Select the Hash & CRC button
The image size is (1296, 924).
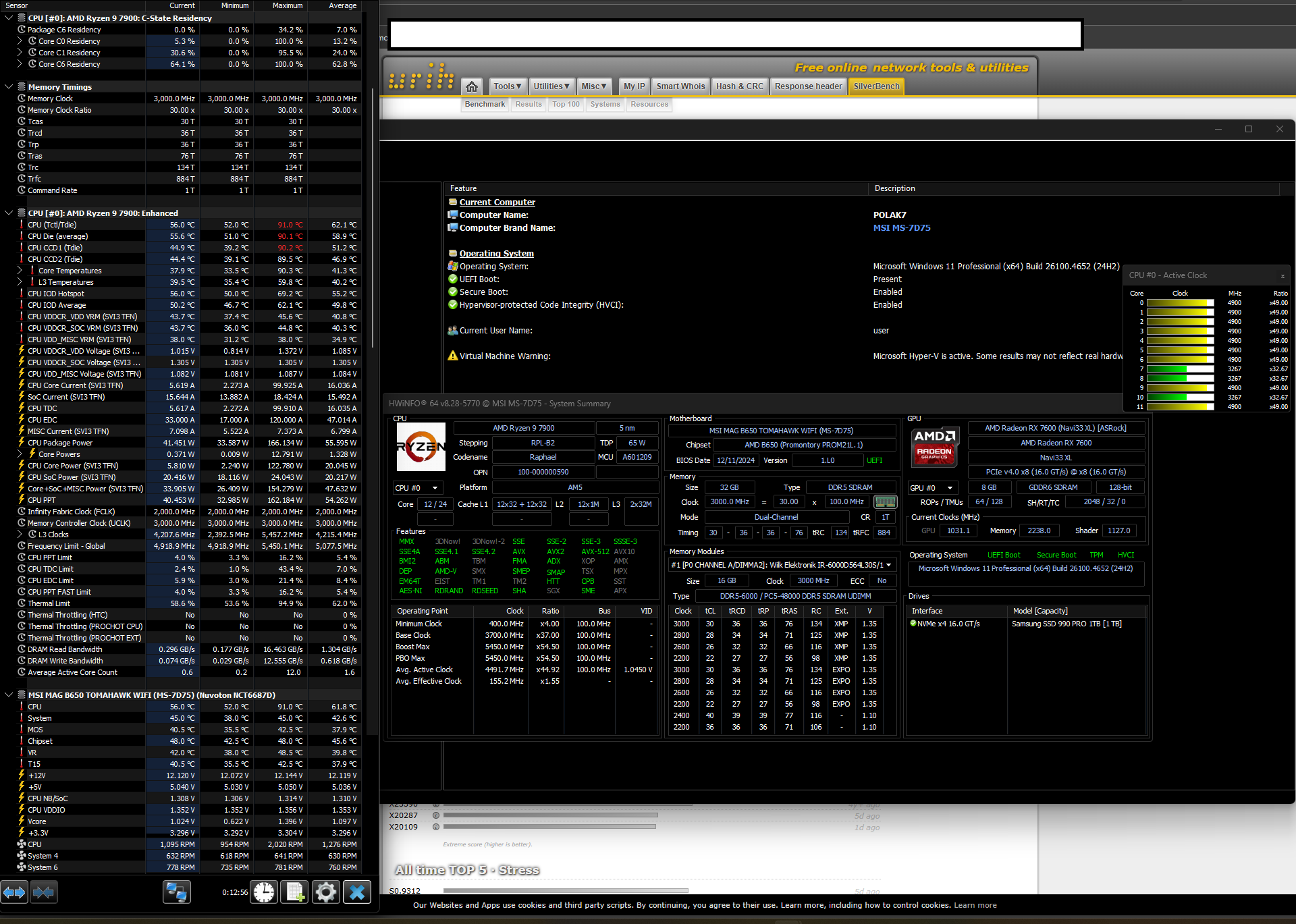[x=739, y=86]
